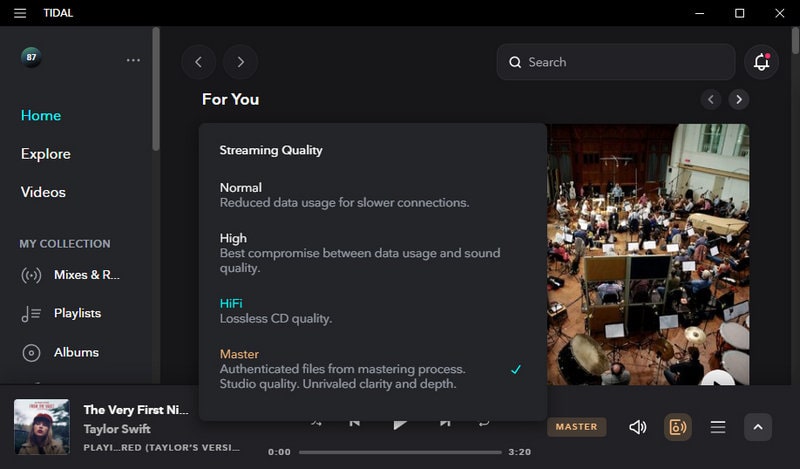
Task: Click the Playlists note icon
Action: (31, 313)
